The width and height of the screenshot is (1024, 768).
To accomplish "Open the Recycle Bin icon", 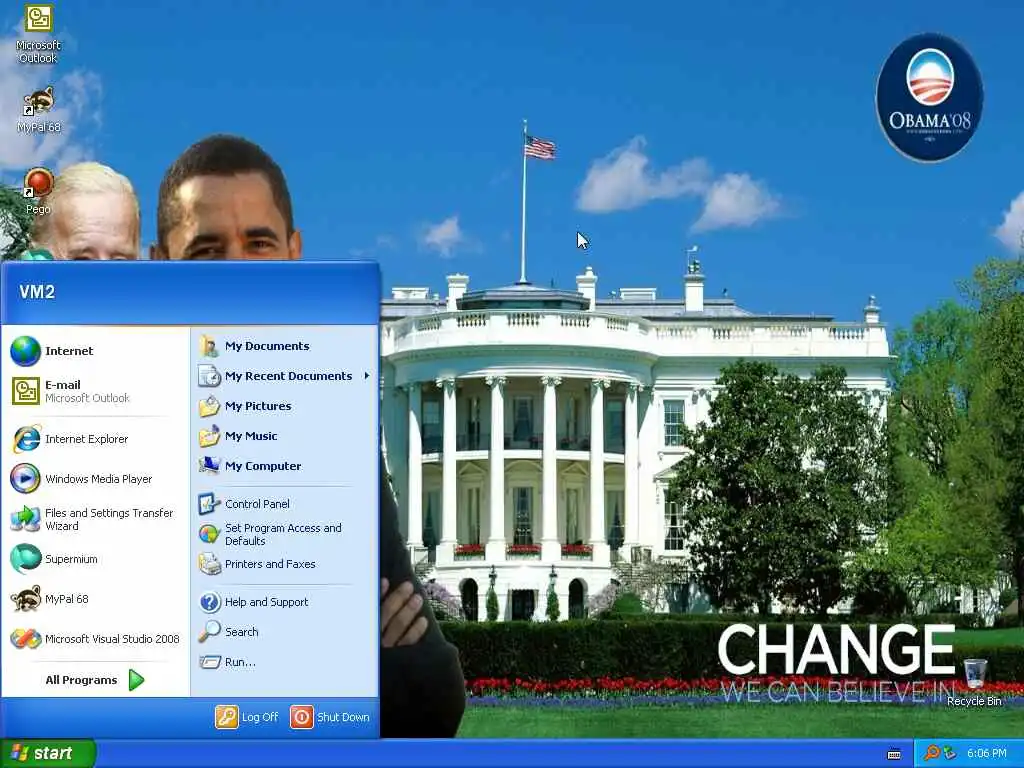I will [x=974, y=682].
